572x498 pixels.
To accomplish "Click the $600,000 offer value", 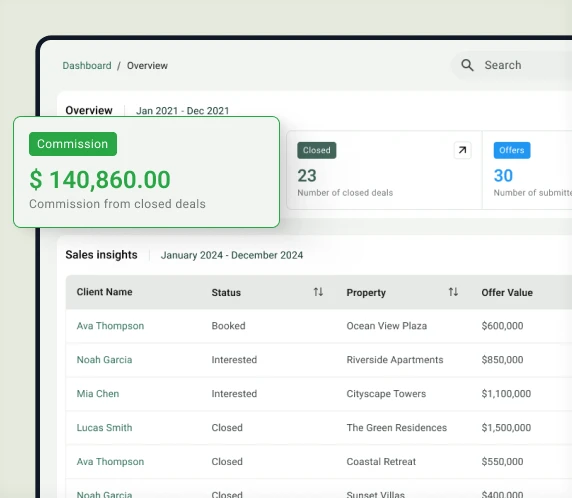I will (502, 326).
